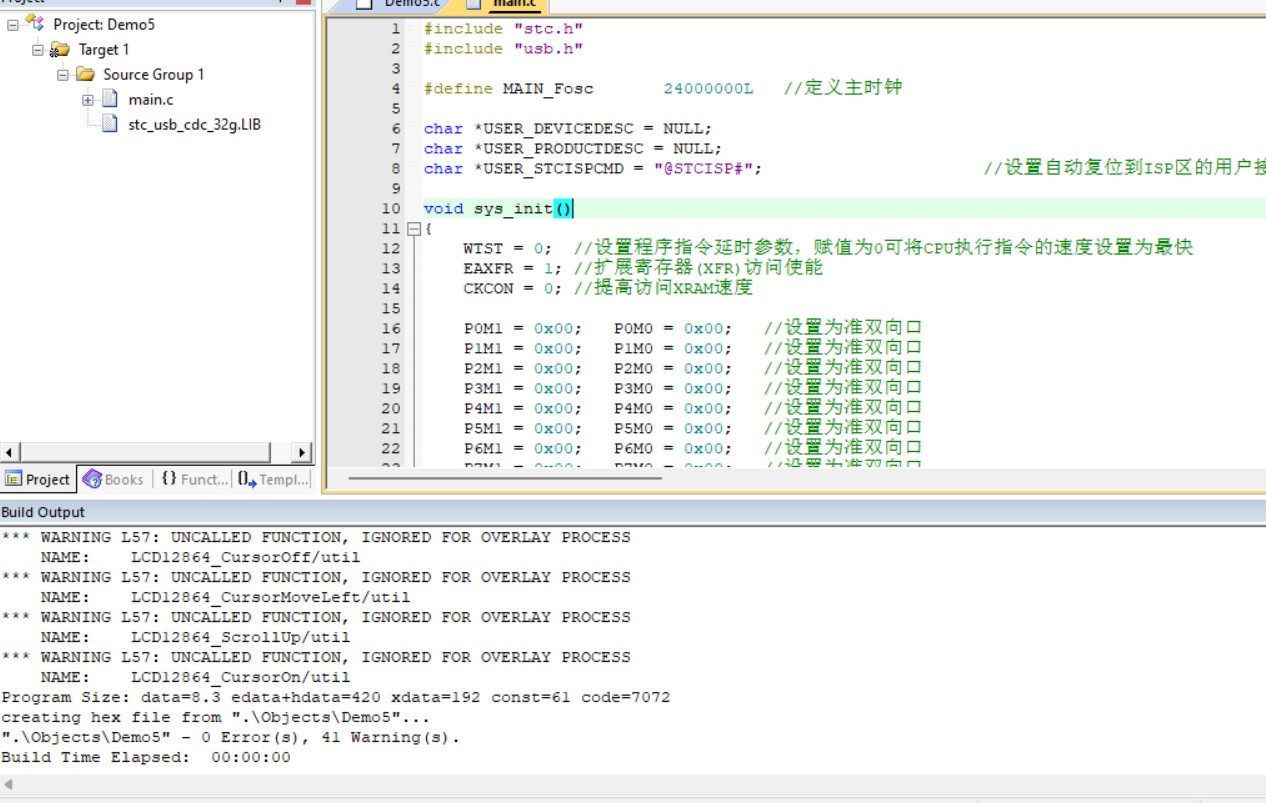Click the WTST = 0; statement
The width and height of the screenshot is (1266, 803).
point(508,249)
